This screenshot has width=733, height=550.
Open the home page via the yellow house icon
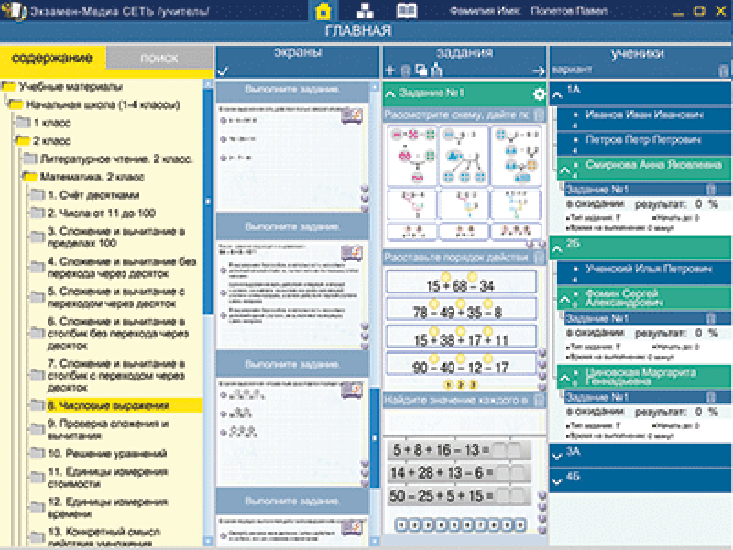tap(323, 11)
